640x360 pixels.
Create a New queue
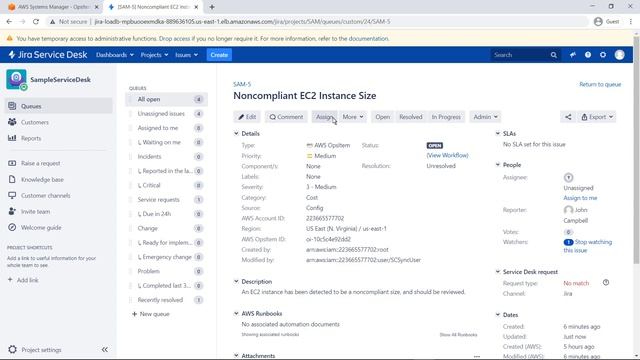(x=151, y=314)
